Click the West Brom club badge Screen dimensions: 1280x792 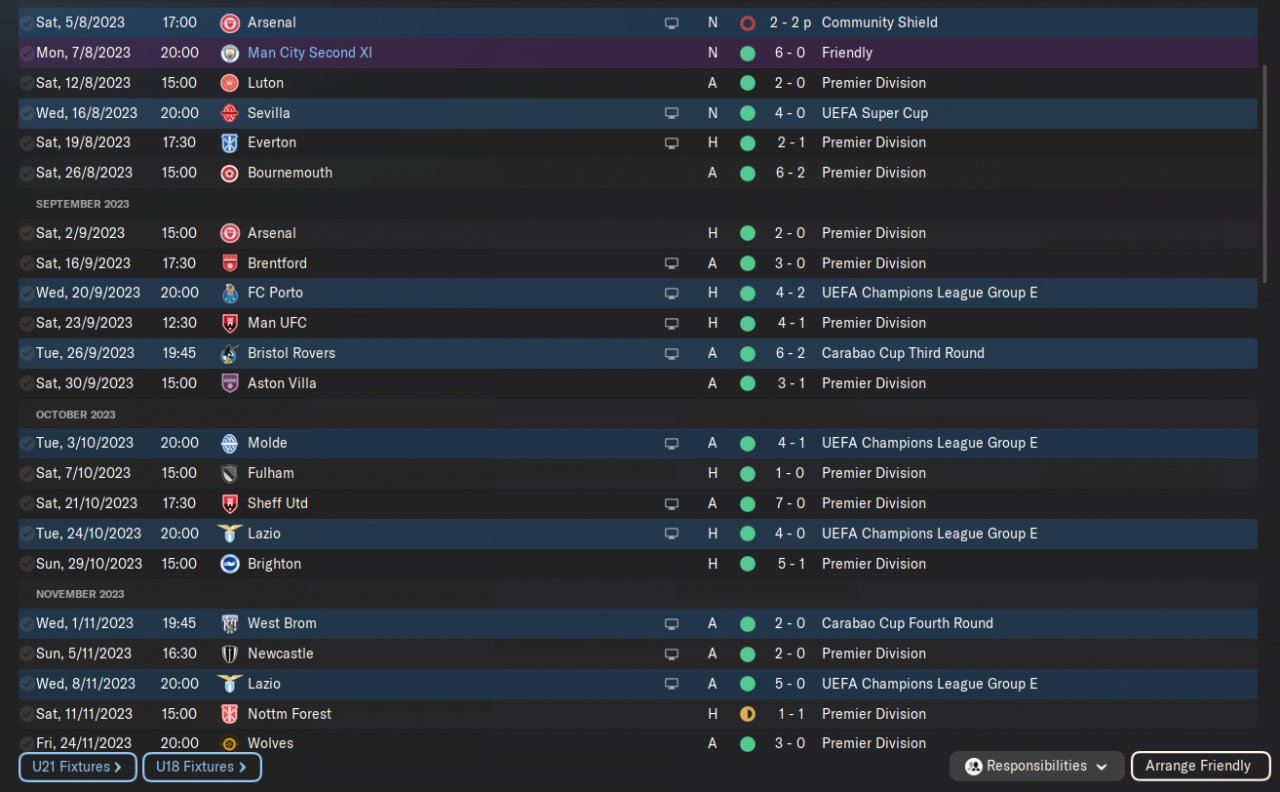(230, 624)
